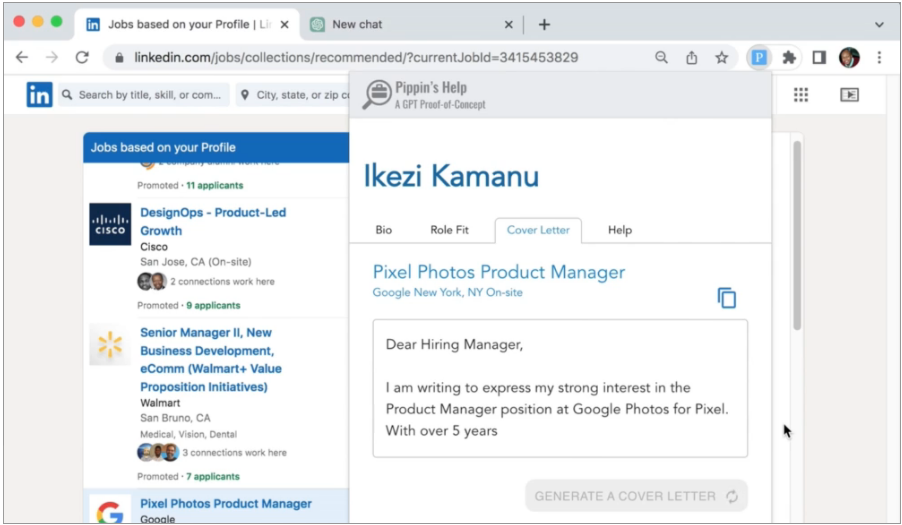Click the Cisco company logo
Screen dimensions: 902x525
tap(110, 224)
